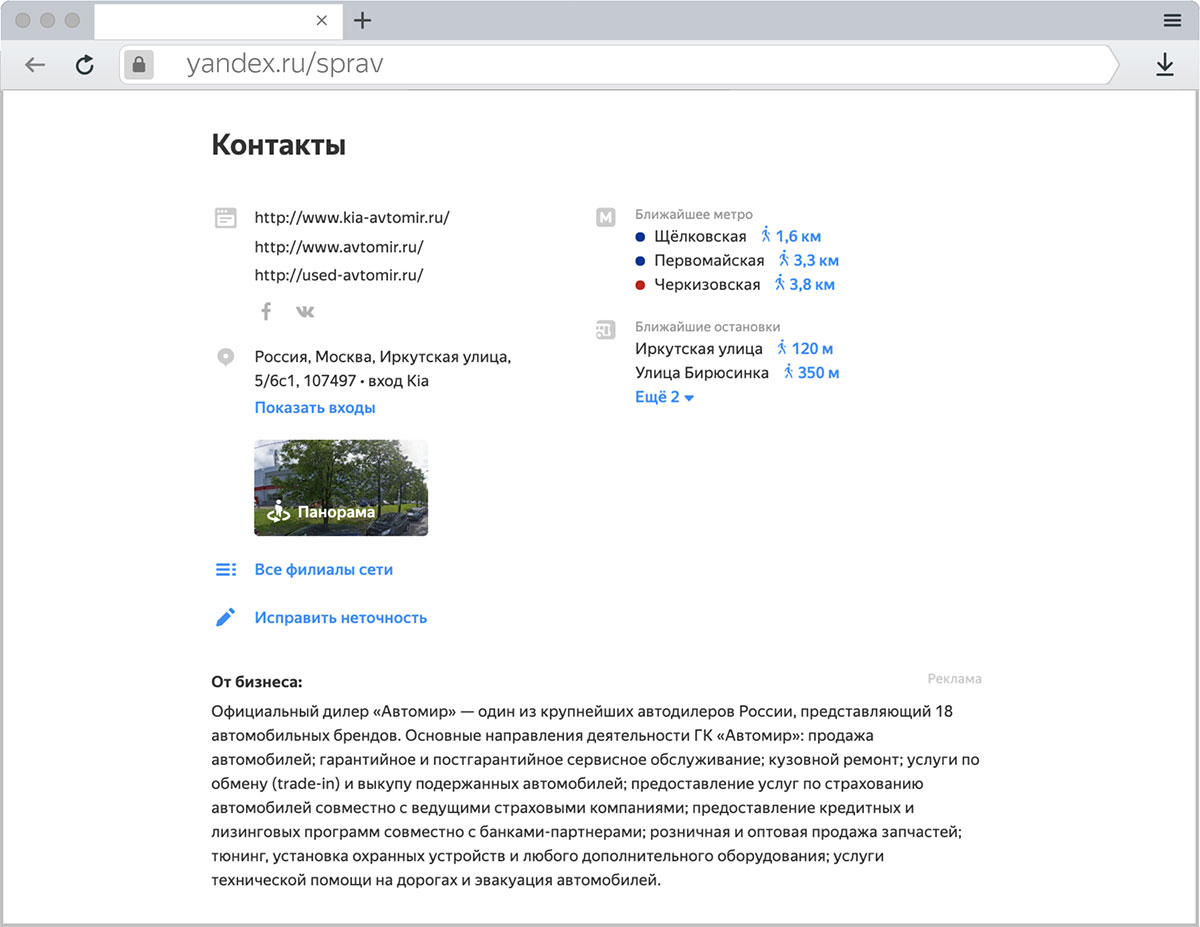Open the hamburger browser menu

point(1172,20)
